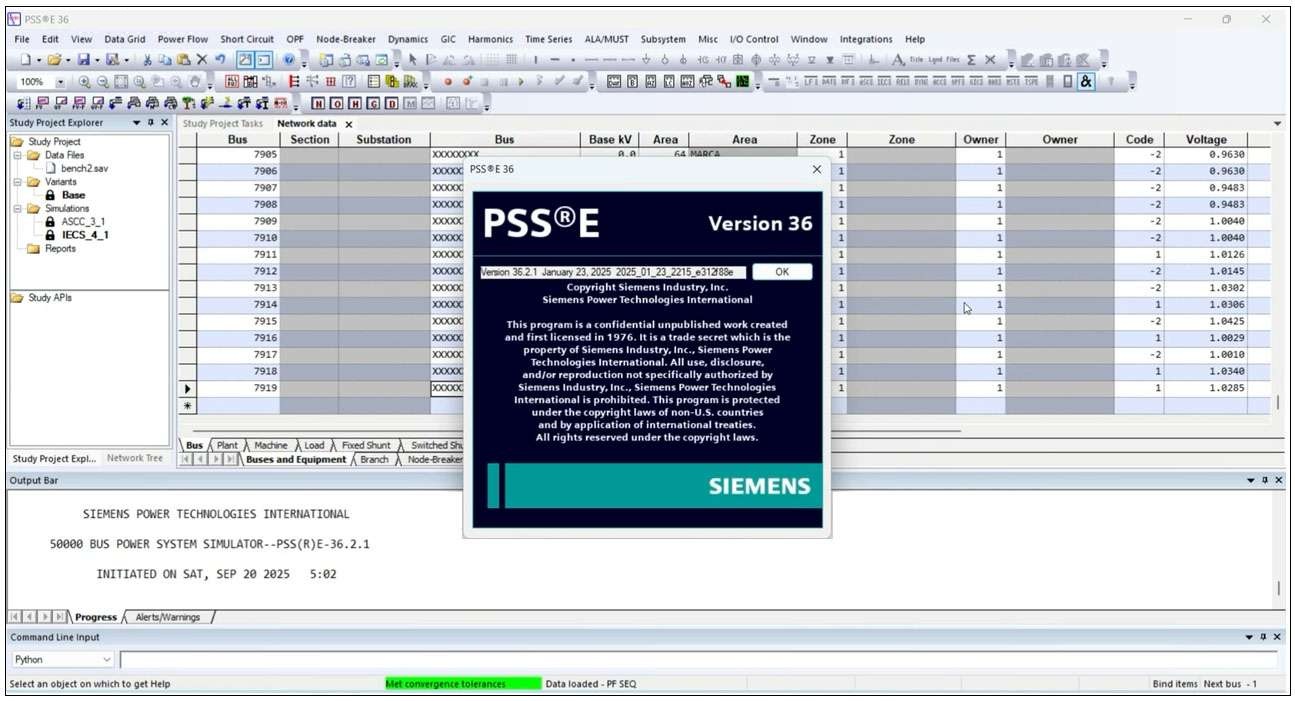Collapse the Simulations tree node

(x=17, y=208)
